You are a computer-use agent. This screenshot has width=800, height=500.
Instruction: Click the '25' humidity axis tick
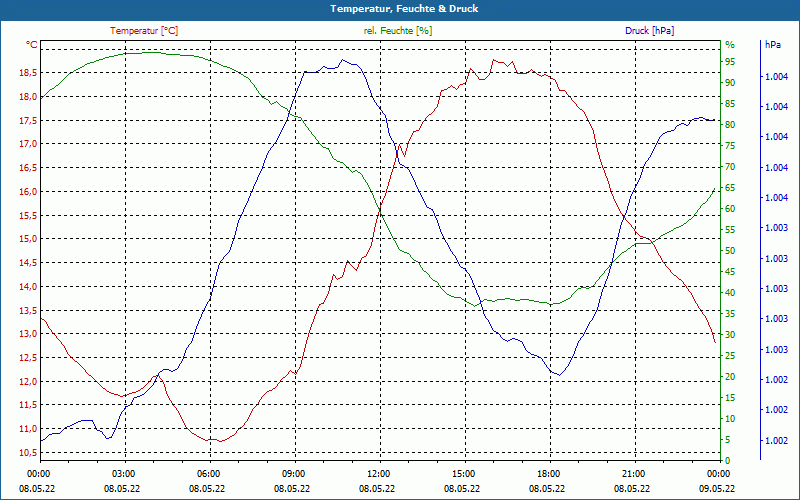(730, 356)
